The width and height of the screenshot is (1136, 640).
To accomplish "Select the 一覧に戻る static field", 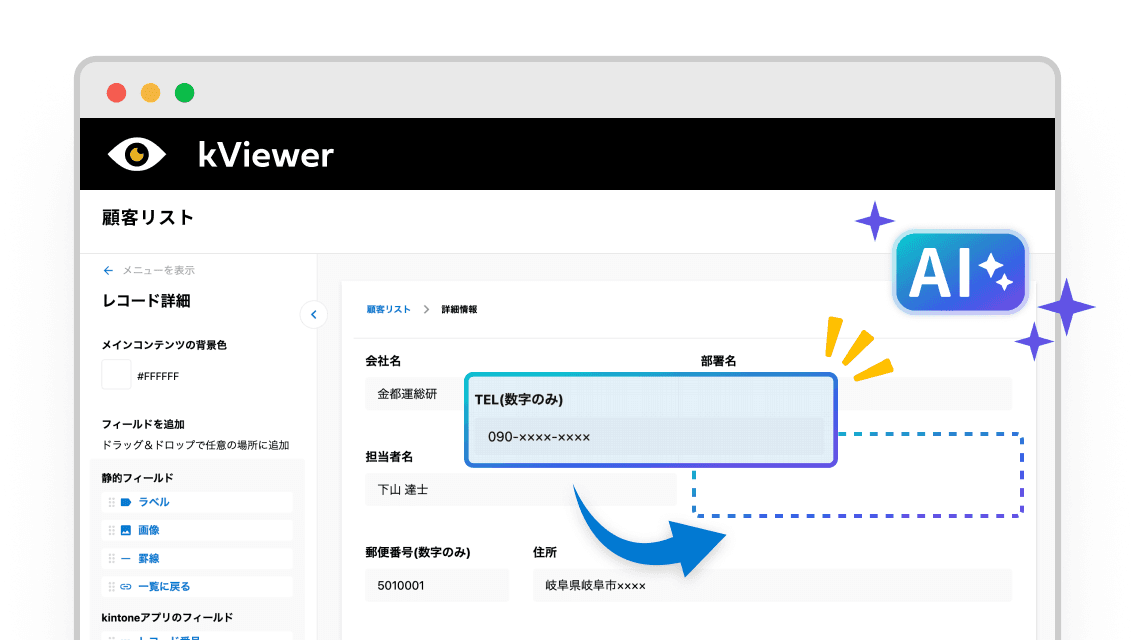I will pos(197,586).
